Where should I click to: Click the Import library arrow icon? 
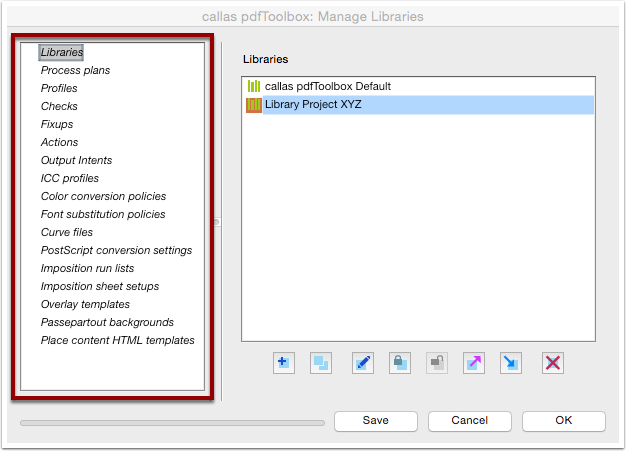click(511, 363)
